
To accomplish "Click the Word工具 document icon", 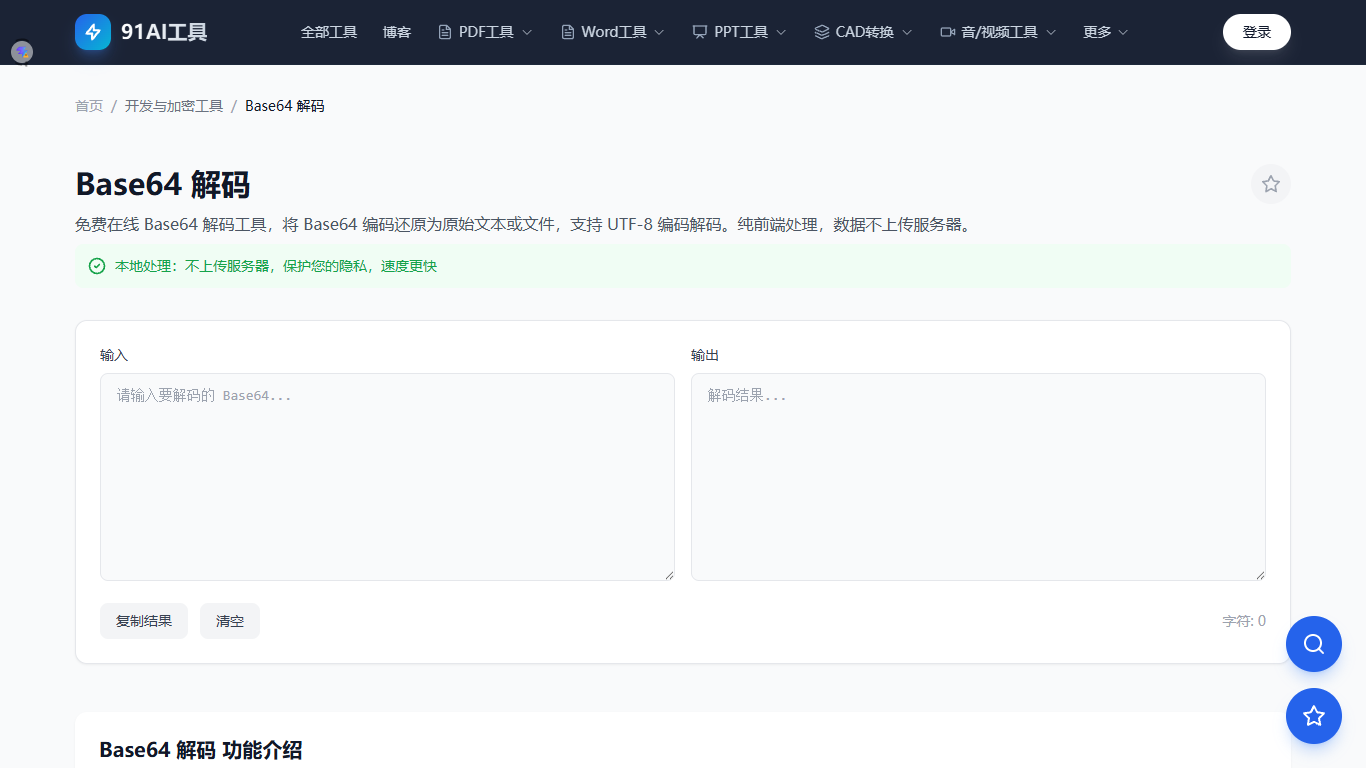I will pyautogui.click(x=568, y=32).
